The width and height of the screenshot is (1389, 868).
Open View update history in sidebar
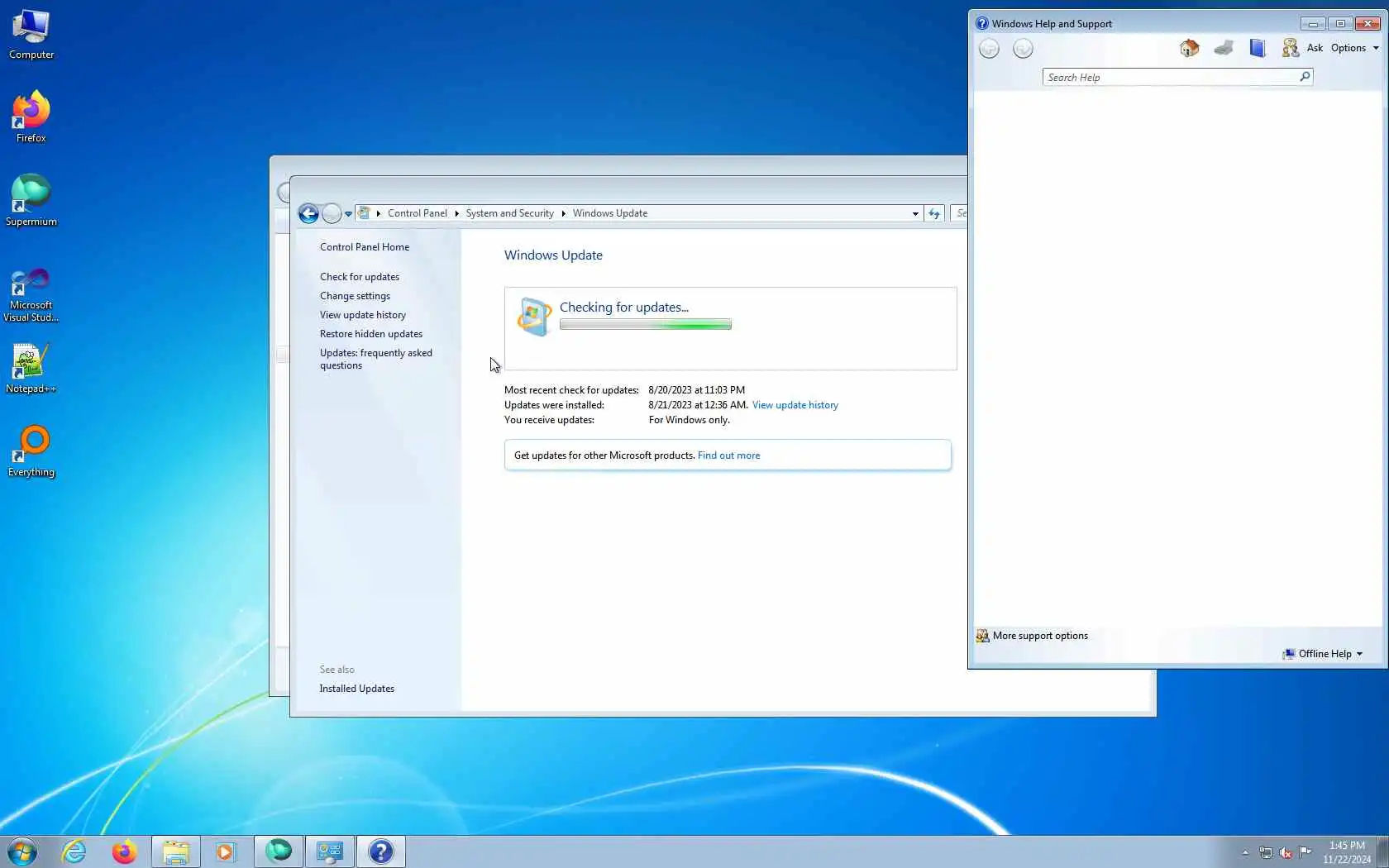pos(363,315)
